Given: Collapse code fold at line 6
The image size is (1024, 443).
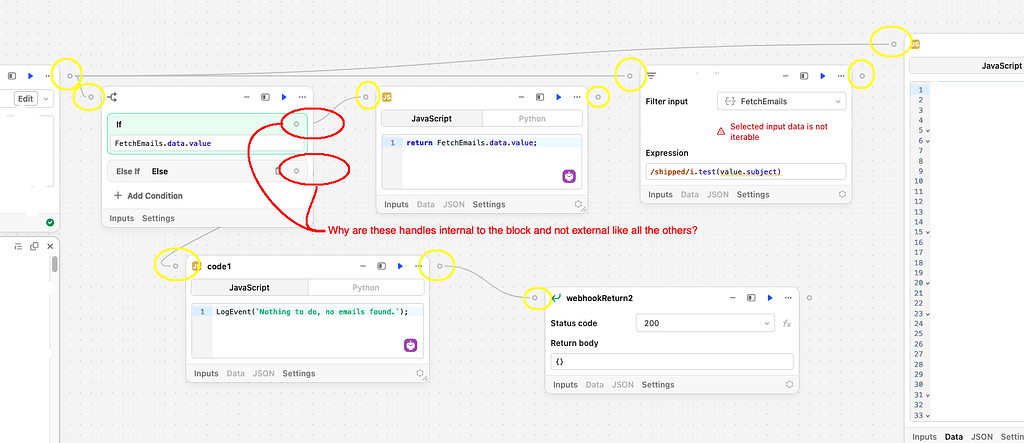Looking at the screenshot, I should pyautogui.click(x=927, y=140).
